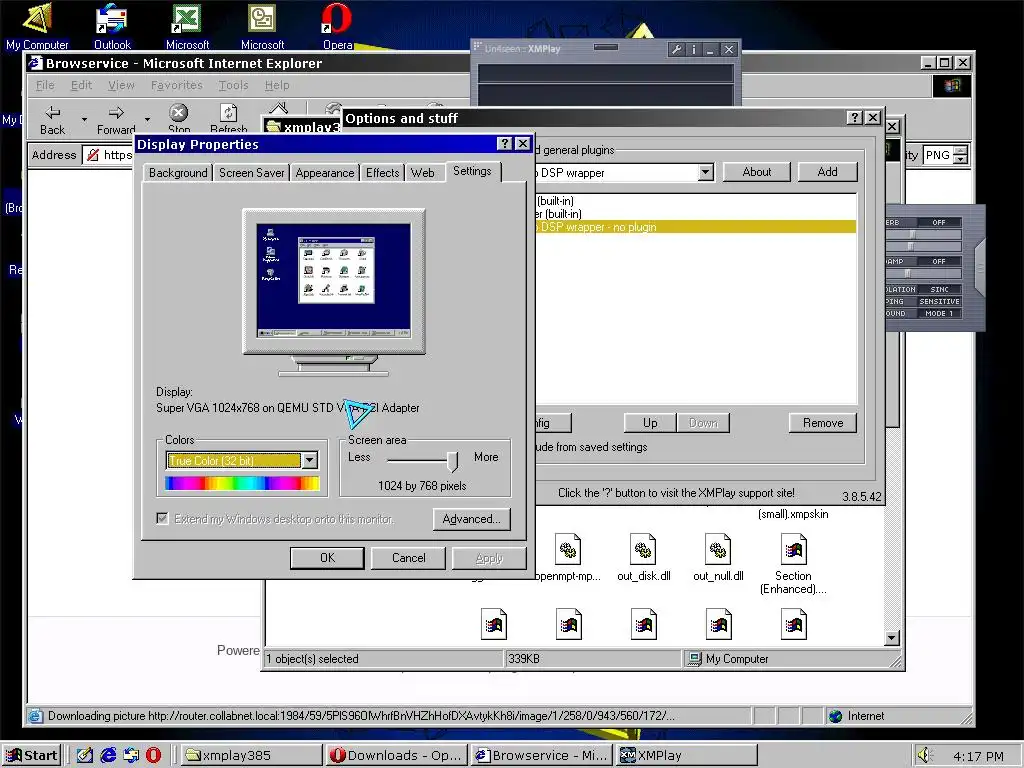Viewport: 1024px width, 768px height.
Task: Open Forward button history dropdown arrow
Action: [148, 120]
